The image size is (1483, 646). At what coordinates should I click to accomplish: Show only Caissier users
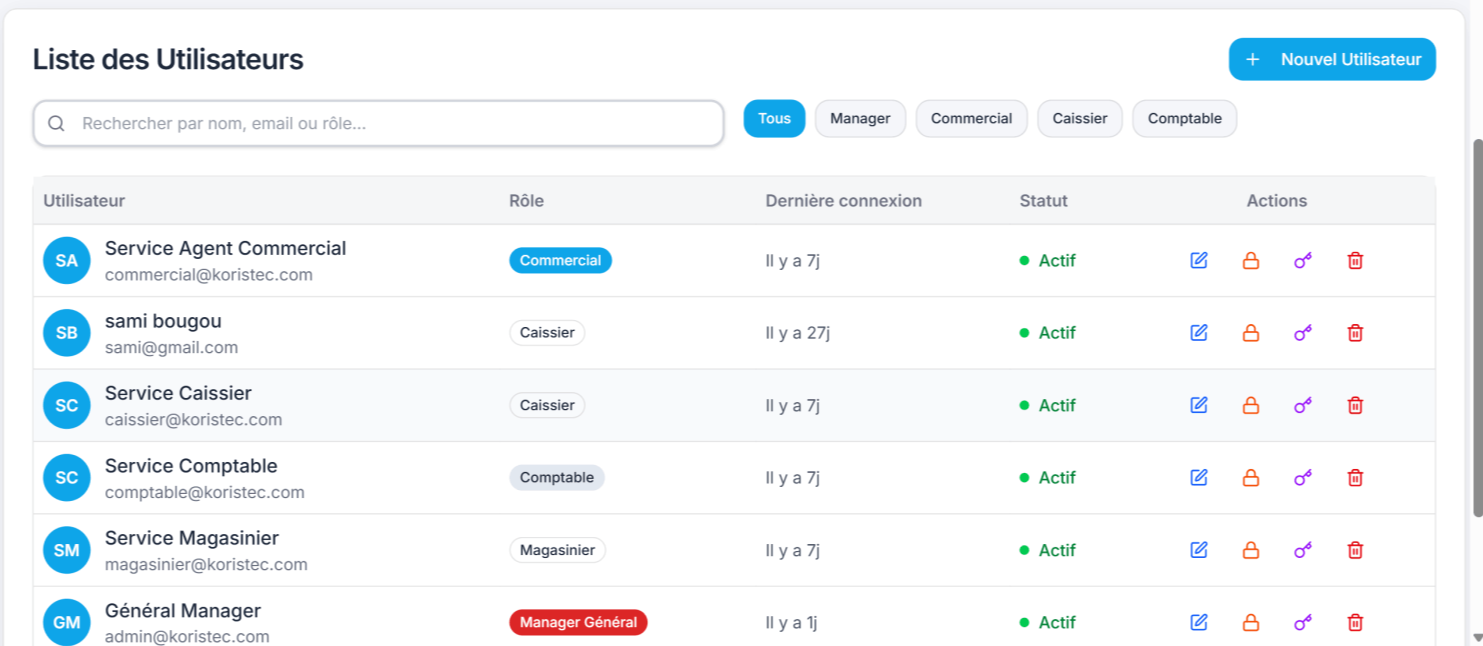1080,119
